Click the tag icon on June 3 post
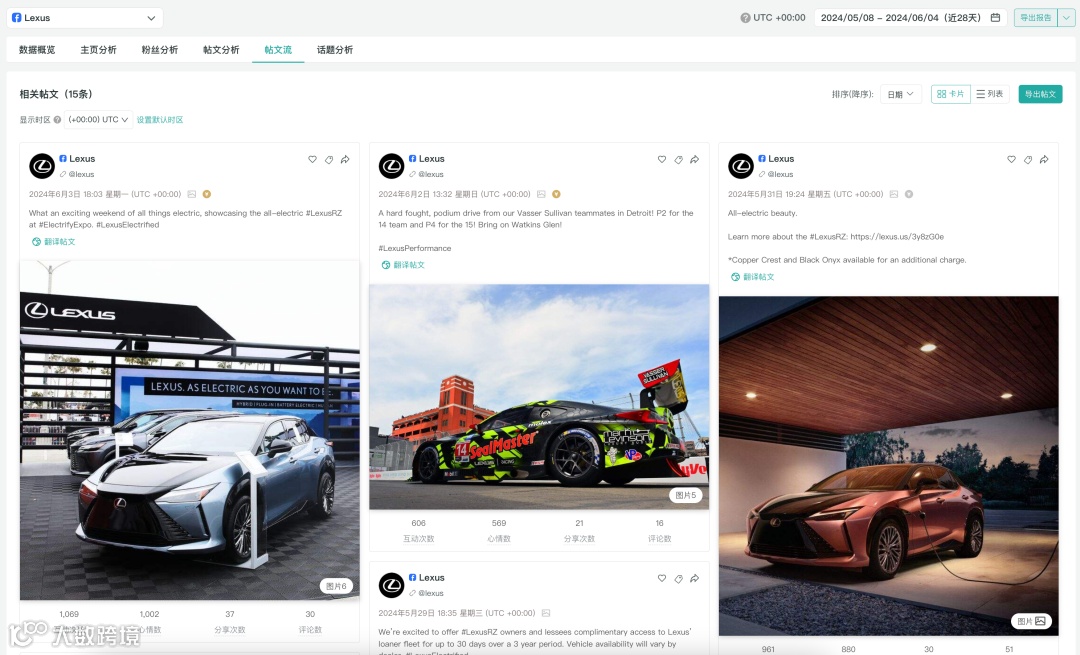This screenshot has width=1080, height=655. point(329,159)
